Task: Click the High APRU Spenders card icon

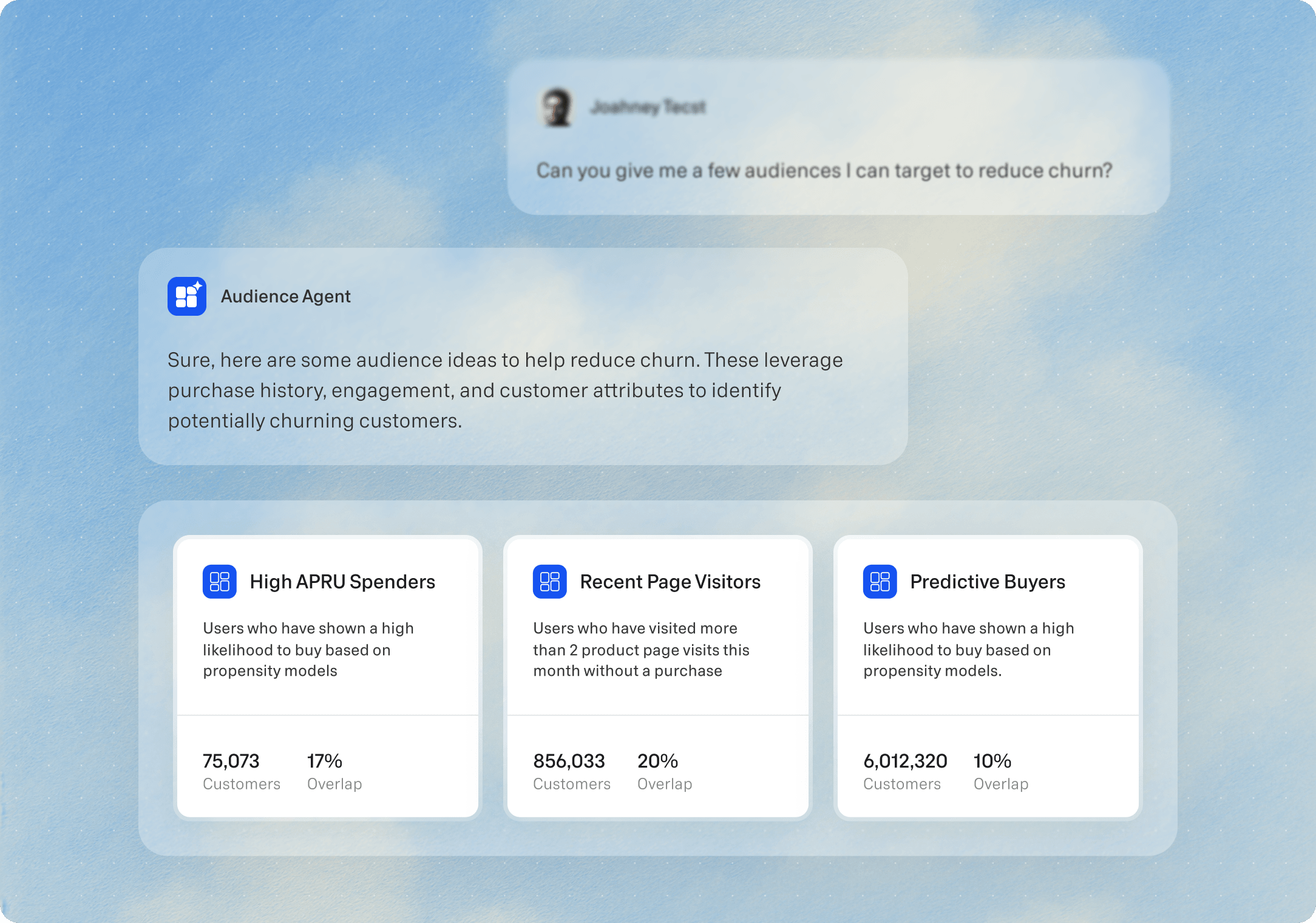Action: pyautogui.click(x=220, y=582)
